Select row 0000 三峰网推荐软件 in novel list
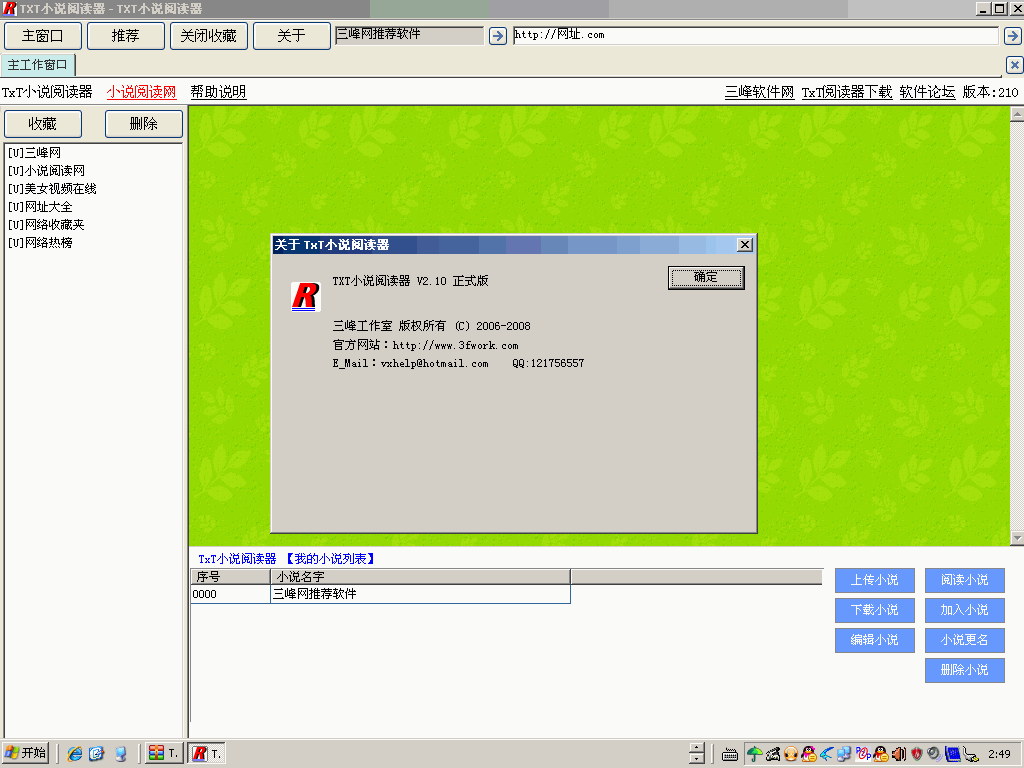1024x768 pixels. (x=380, y=594)
